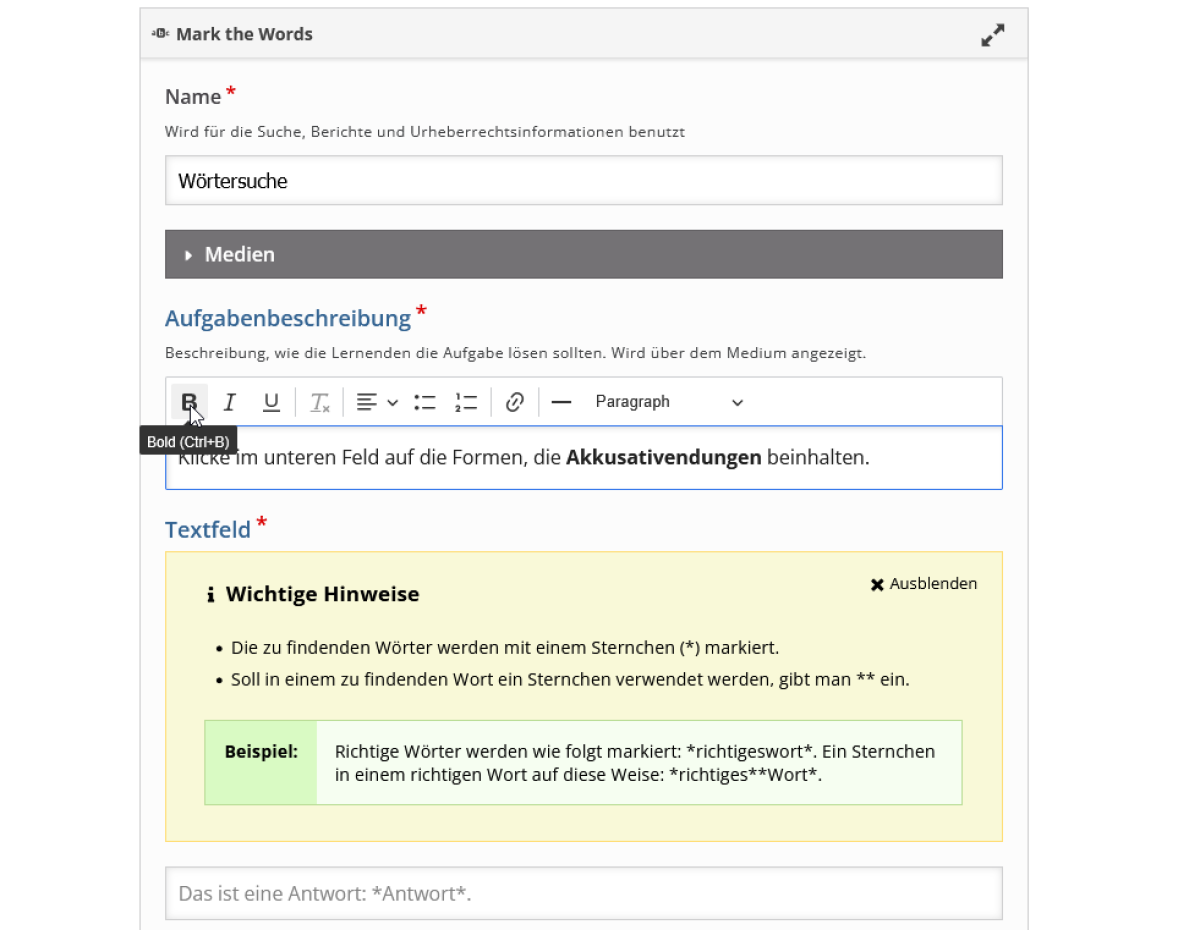Open the text alignment dropdown
This screenshot has width=1200, height=930.
[377, 402]
